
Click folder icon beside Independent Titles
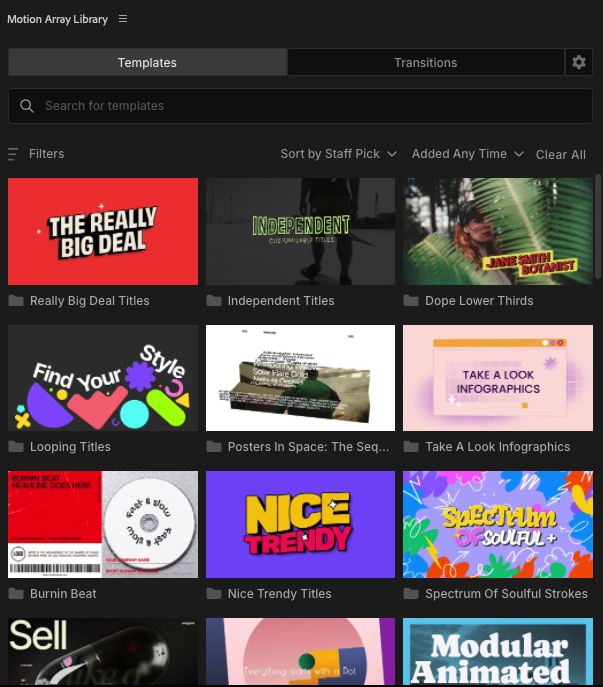(x=214, y=301)
